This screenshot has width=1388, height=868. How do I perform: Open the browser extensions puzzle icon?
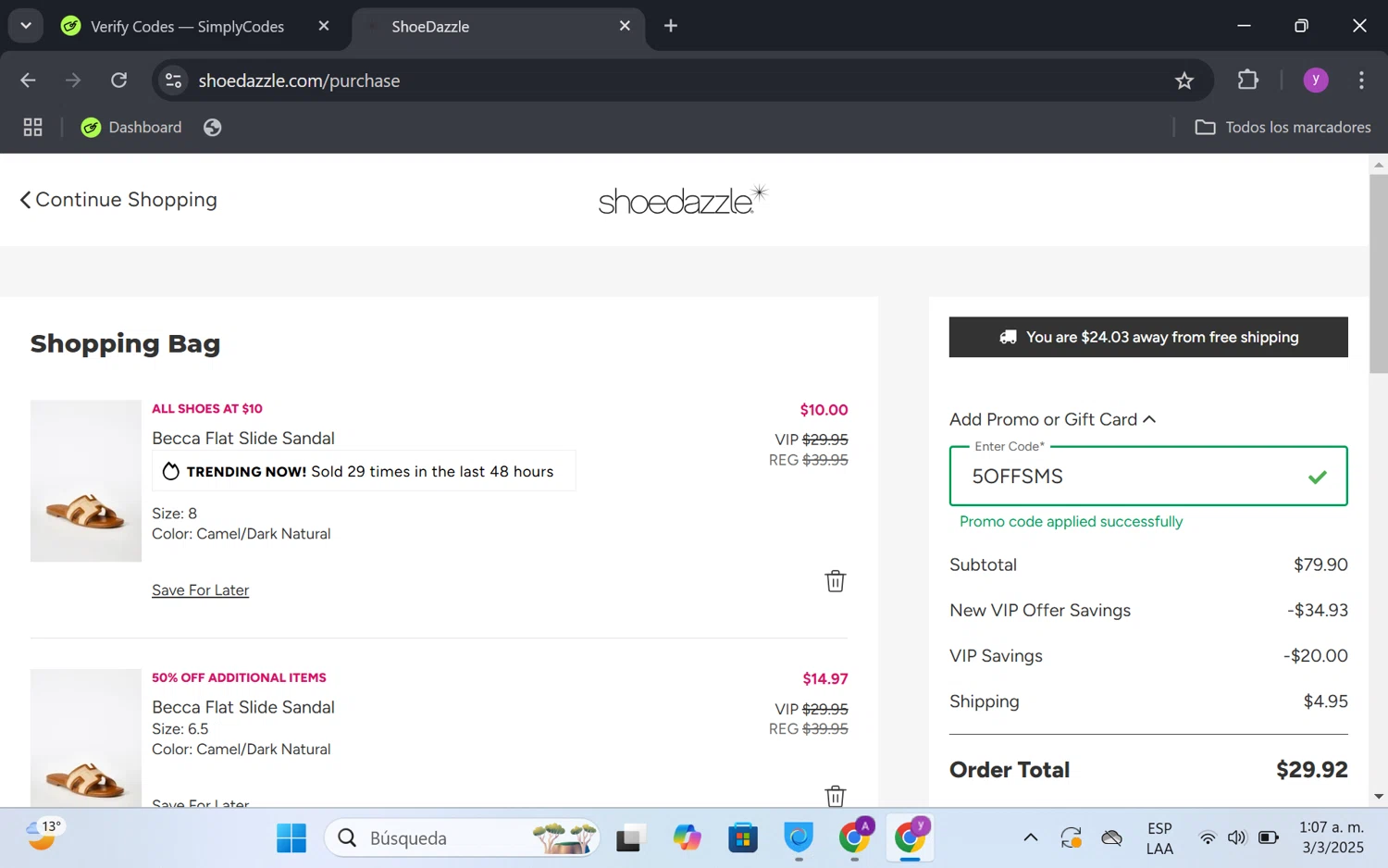1248,81
